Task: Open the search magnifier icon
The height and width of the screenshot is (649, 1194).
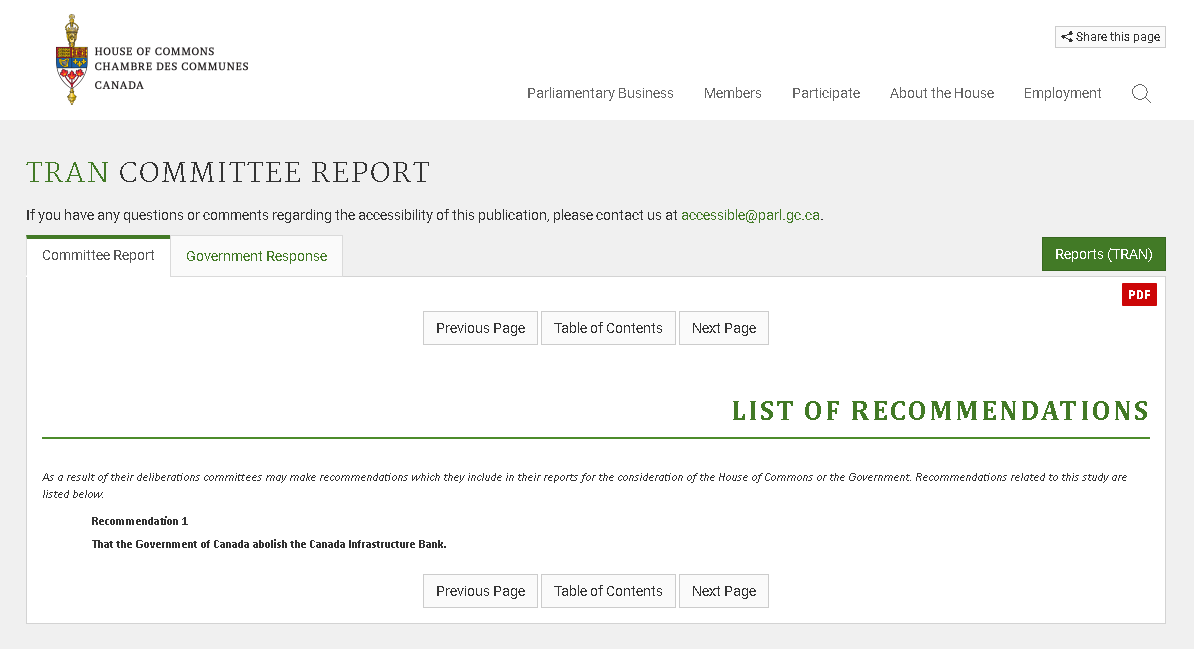Action: [x=1141, y=94]
